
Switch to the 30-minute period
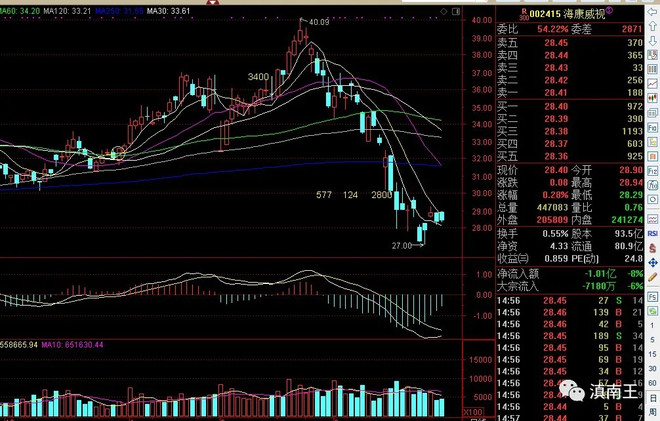tap(652, 368)
